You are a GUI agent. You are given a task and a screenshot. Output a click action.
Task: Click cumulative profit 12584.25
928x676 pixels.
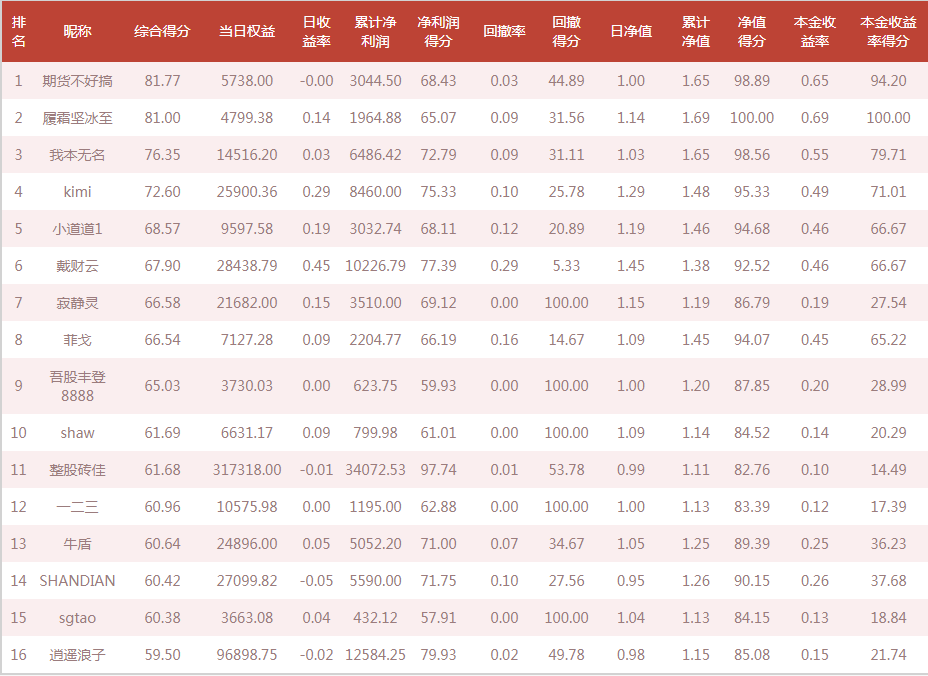coord(375,655)
